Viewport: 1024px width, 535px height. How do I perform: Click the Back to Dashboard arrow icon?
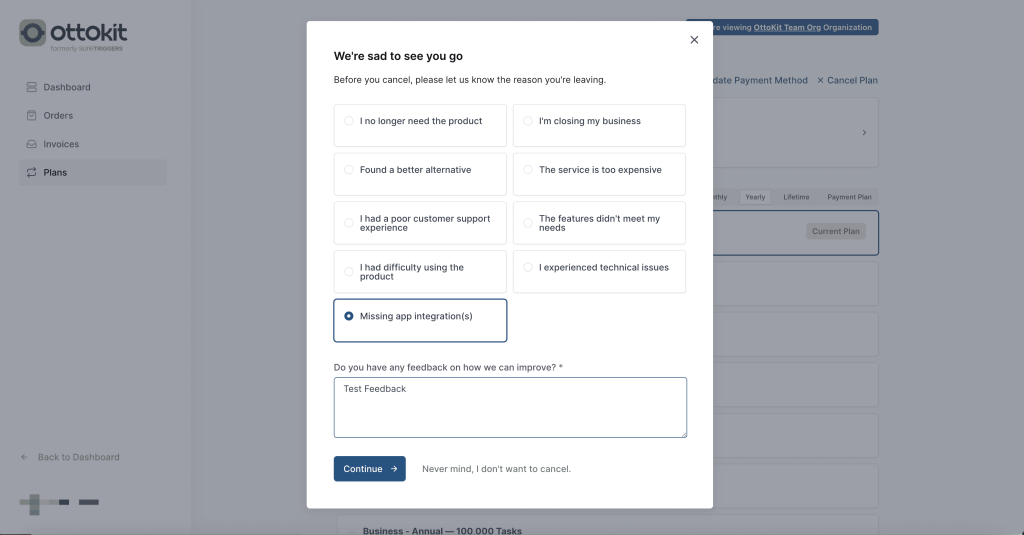point(25,457)
